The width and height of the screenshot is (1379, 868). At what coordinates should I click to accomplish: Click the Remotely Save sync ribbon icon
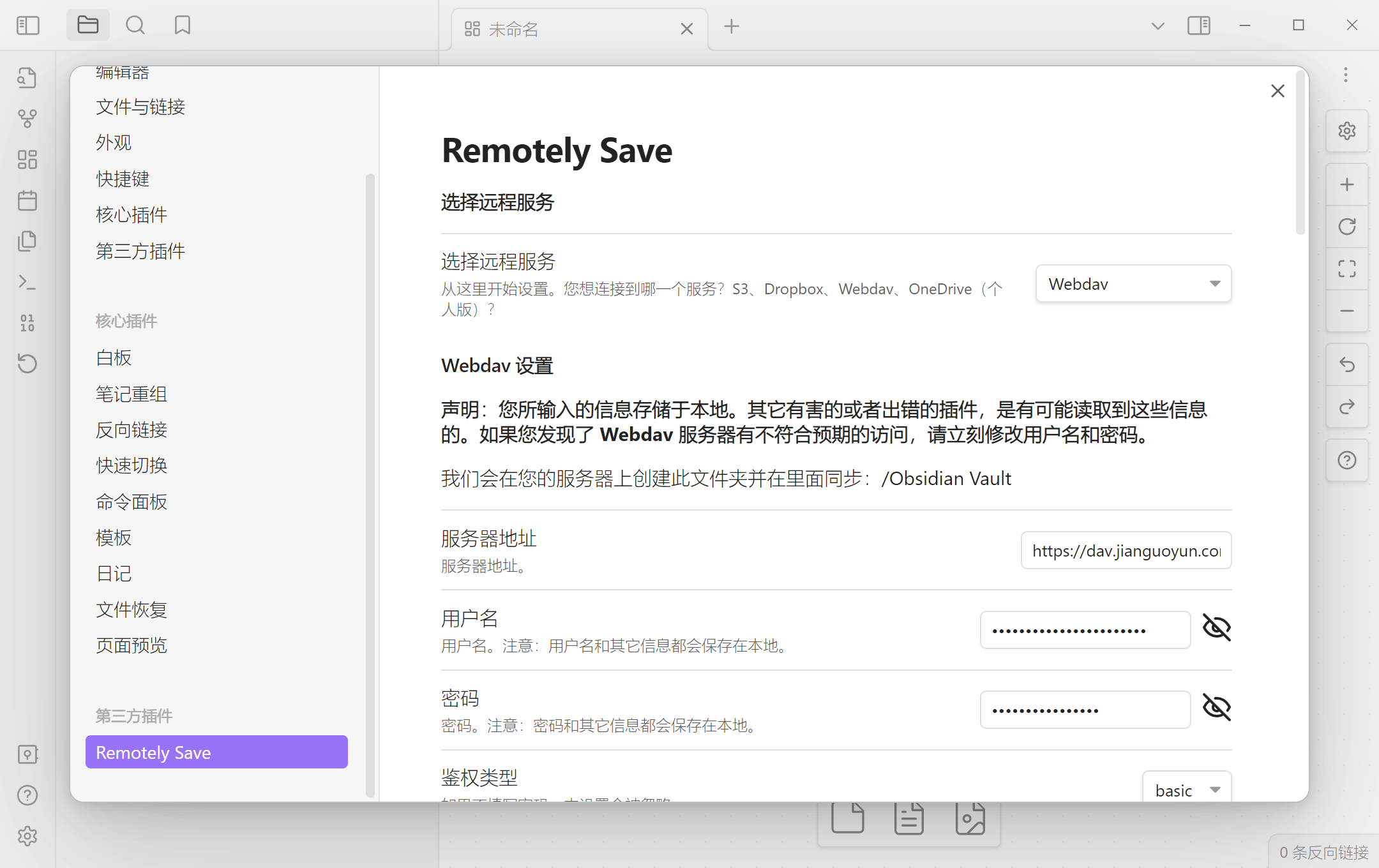tap(27, 364)
